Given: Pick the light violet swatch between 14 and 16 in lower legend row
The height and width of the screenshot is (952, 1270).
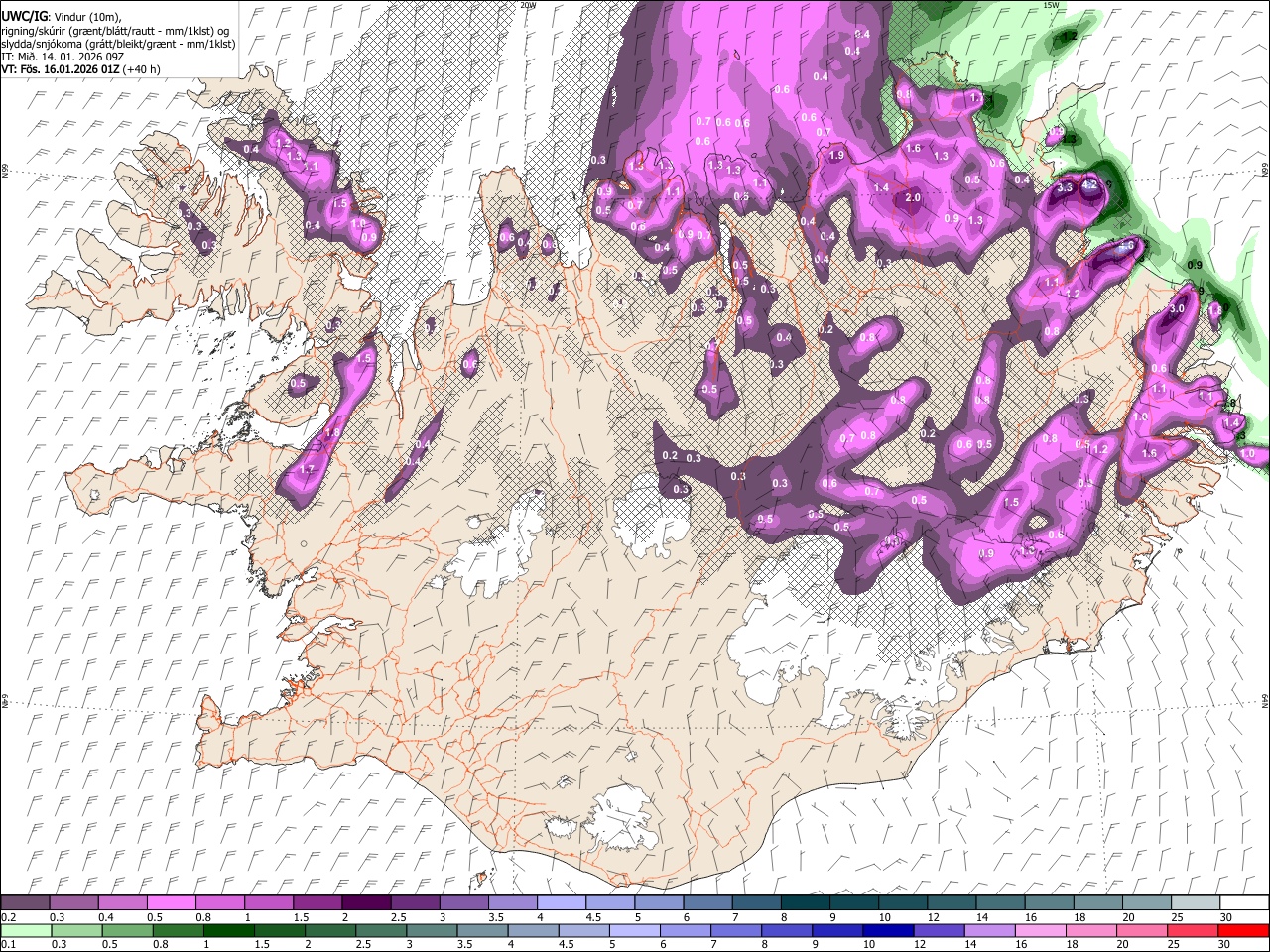Looking at the screenshot, I should [x=989, y=930].
